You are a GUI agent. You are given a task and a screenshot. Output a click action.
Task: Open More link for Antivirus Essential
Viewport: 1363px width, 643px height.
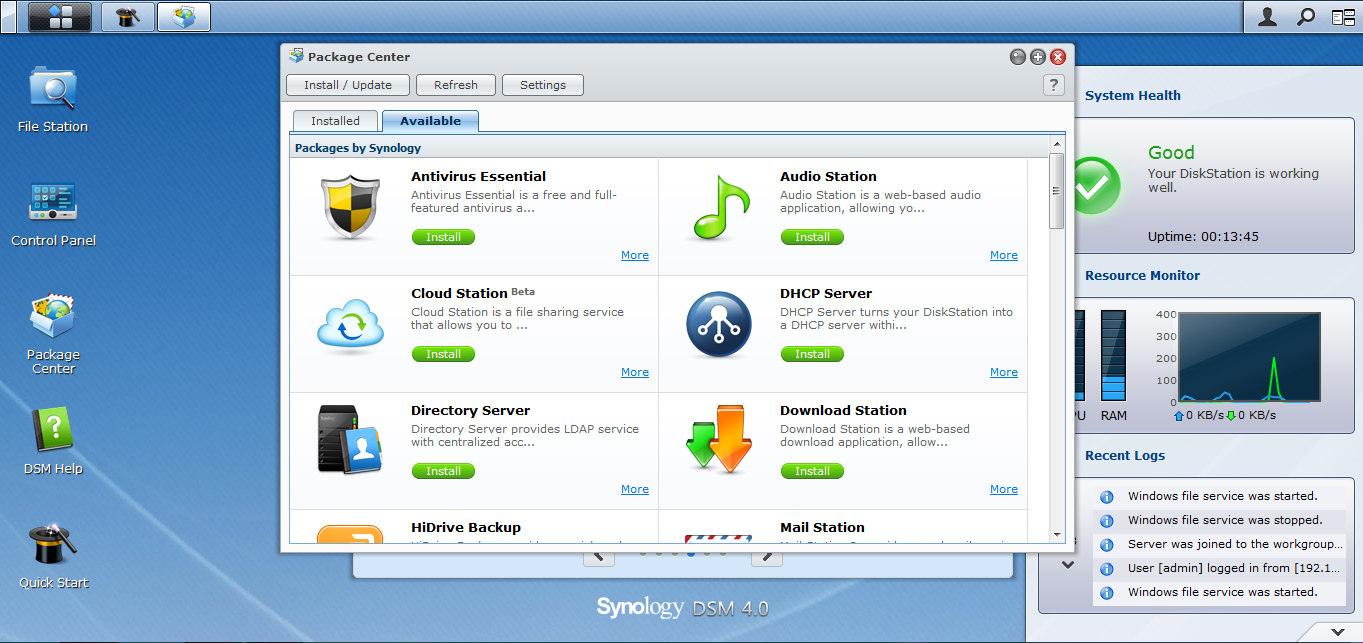635,255
